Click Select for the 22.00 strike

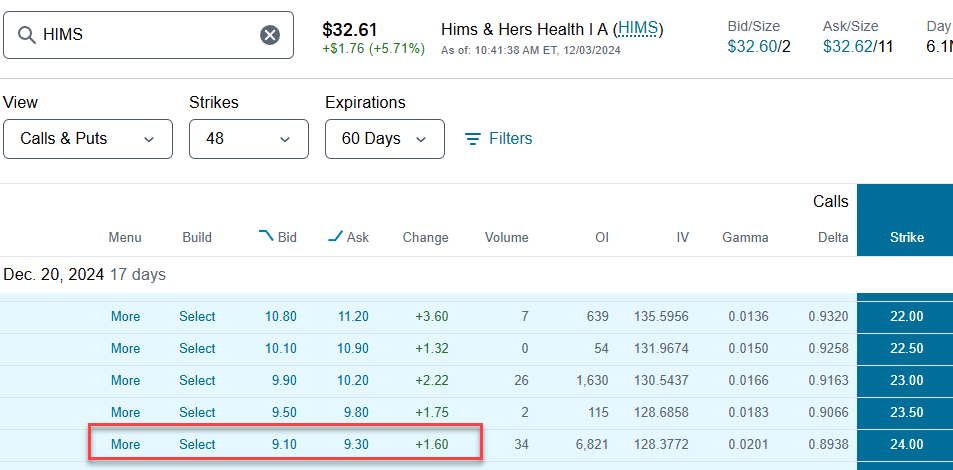pyautogui.click(x=197, y=317)
